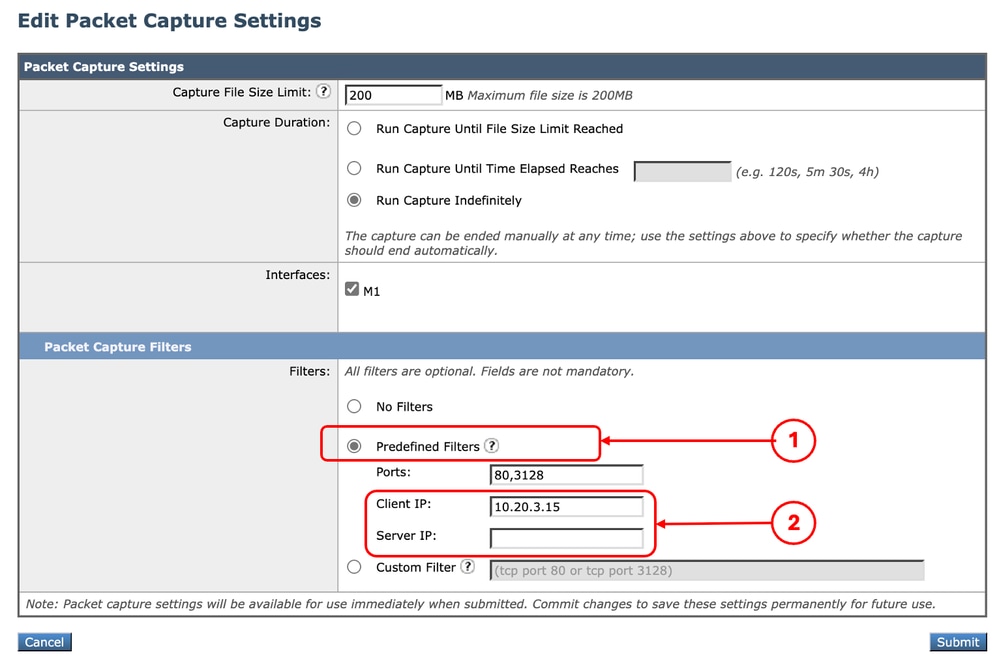The width and height of the screenshot is (999, 665).
Task: Click the example text '120s, 5m 30s, 4h'
Action: (807, 171)
